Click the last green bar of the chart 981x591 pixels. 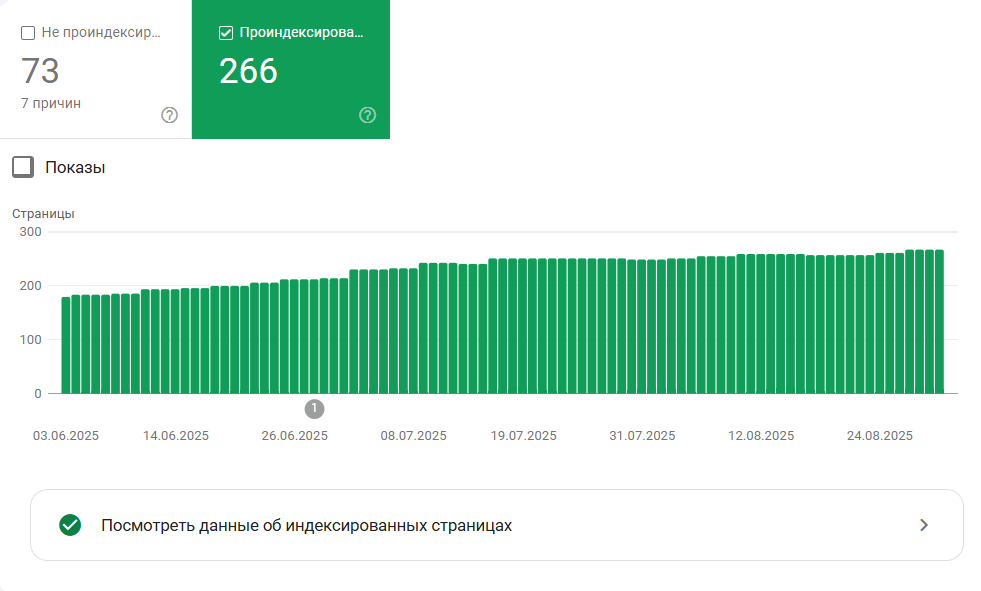click(939, 321)
